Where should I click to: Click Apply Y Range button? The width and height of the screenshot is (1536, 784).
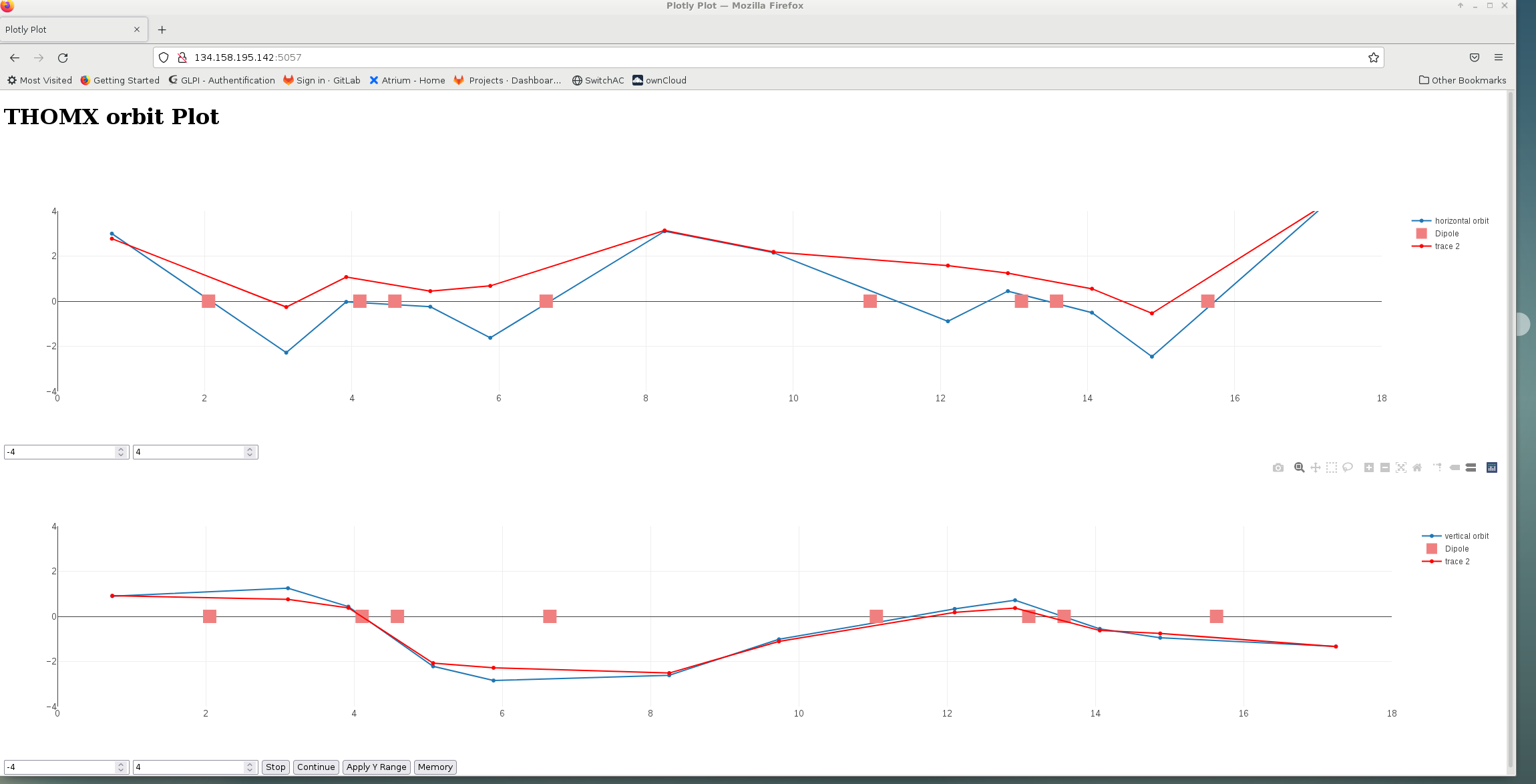pyautogui.click(x=376, y=767)
